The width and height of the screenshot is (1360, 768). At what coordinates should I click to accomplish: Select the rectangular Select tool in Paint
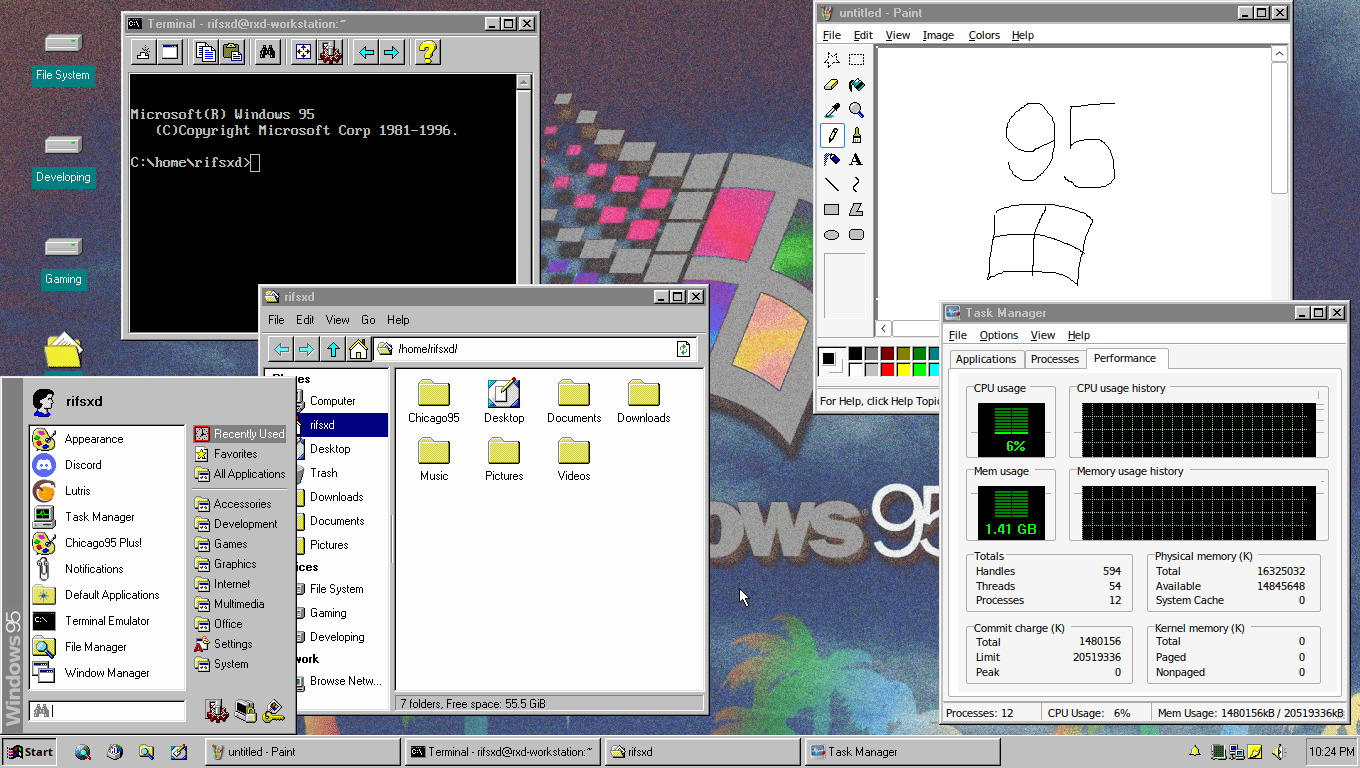(857, 60)
